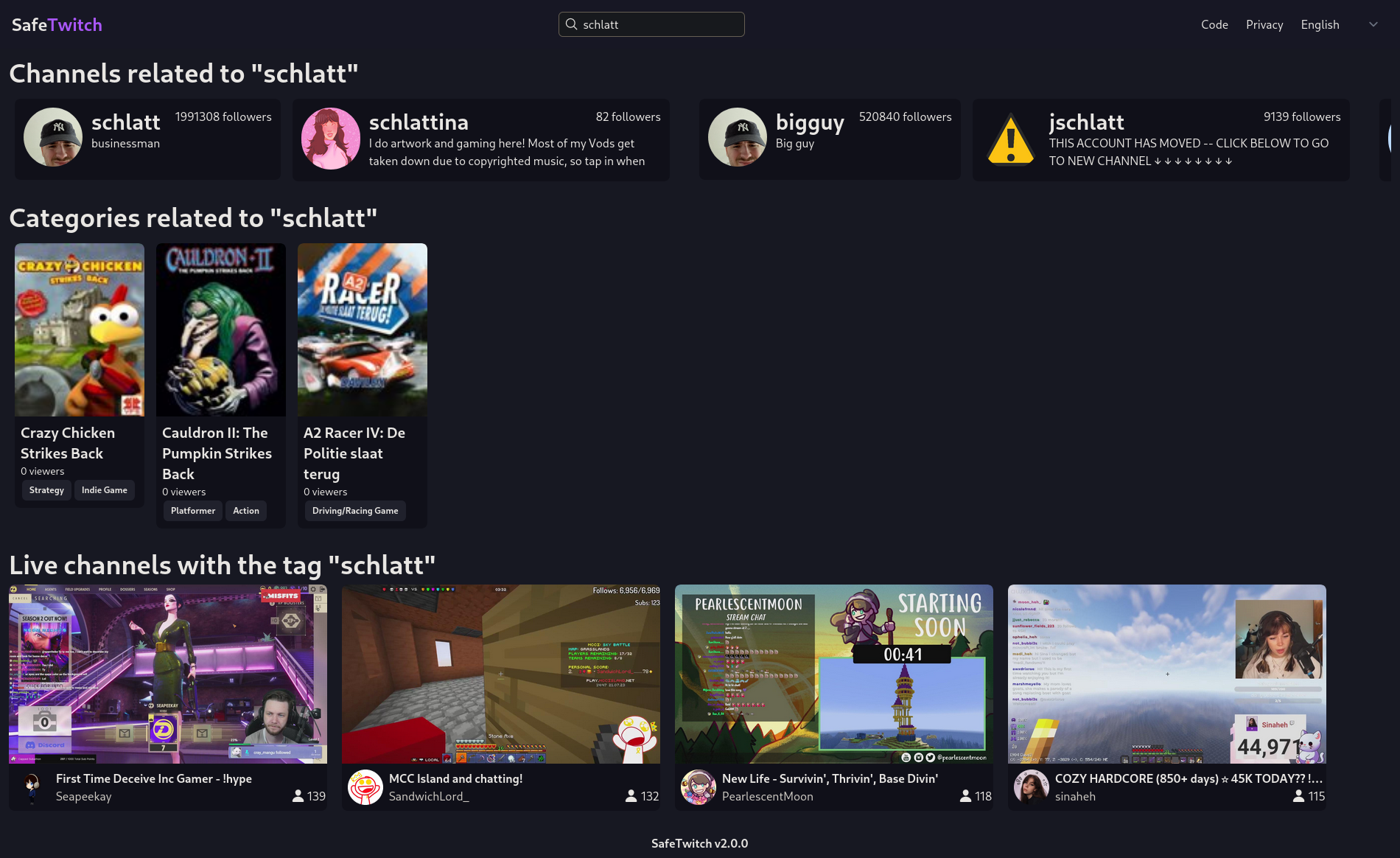
Task: Click sinaheh streamer avatar
Action: (1032, 787)
